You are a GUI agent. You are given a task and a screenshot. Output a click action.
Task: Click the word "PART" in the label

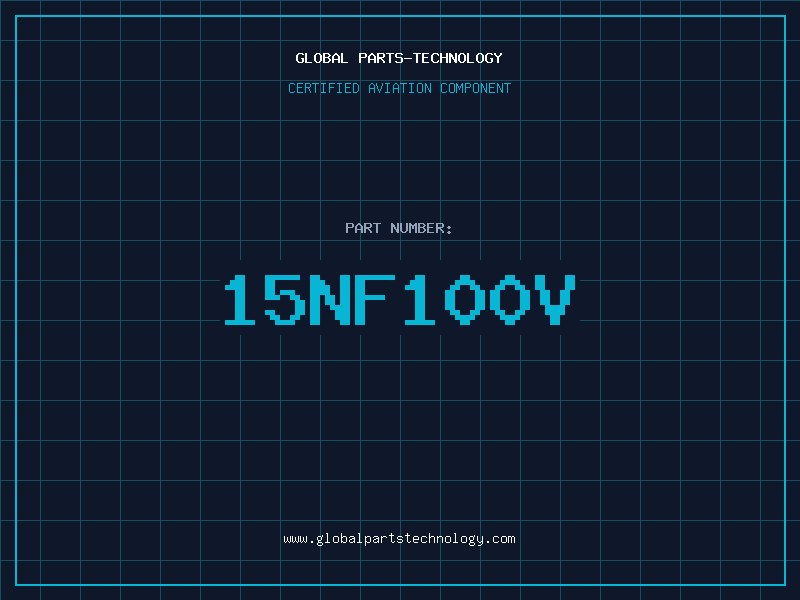[x=363, y=229]
